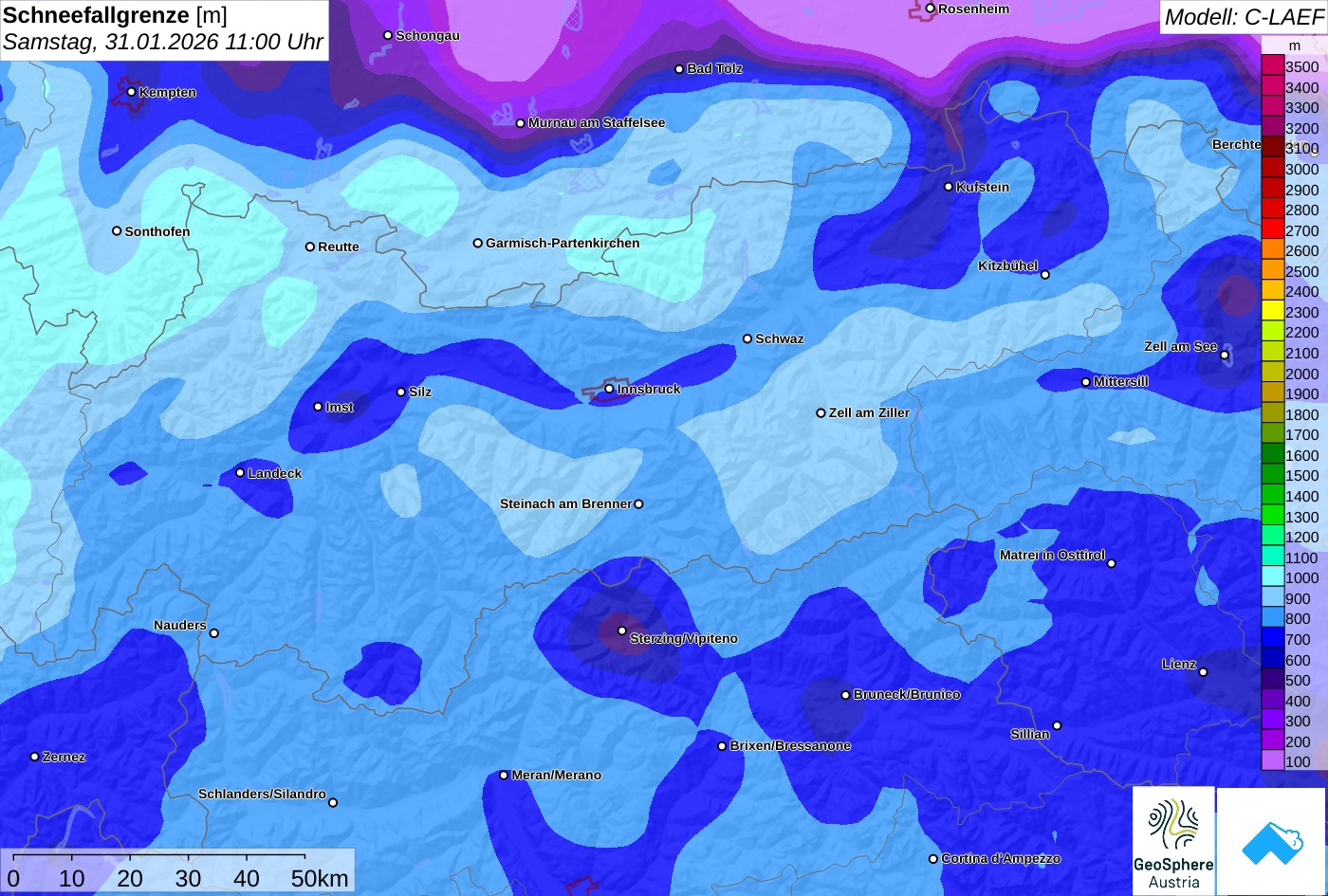1328x896 pixels.
Task: Click the Kitzbühel marker dot
Action: [x=1045, y=275]
